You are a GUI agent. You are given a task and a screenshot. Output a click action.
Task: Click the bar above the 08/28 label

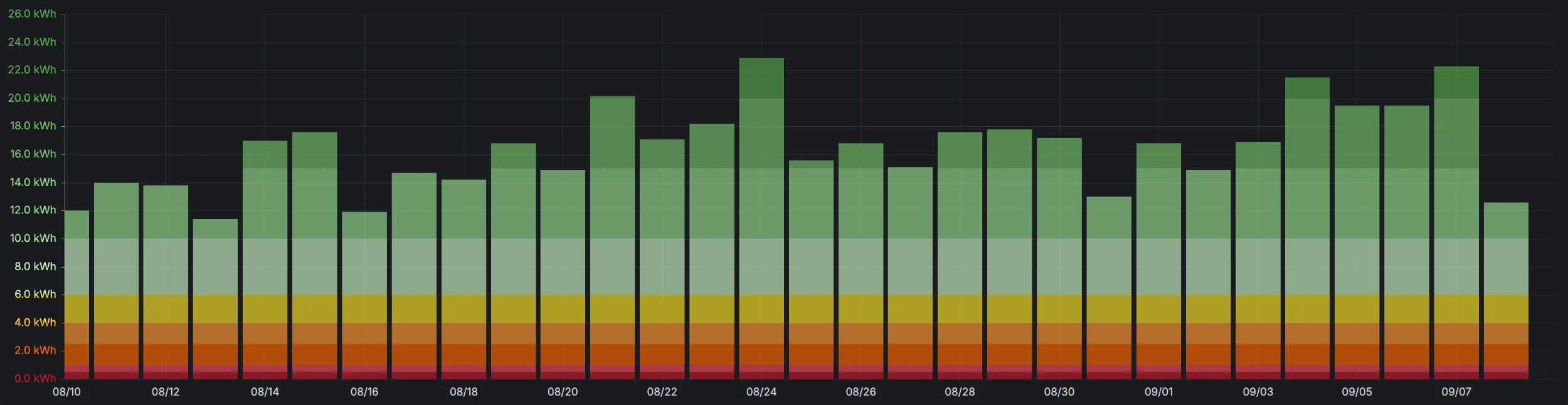(960, 256)
